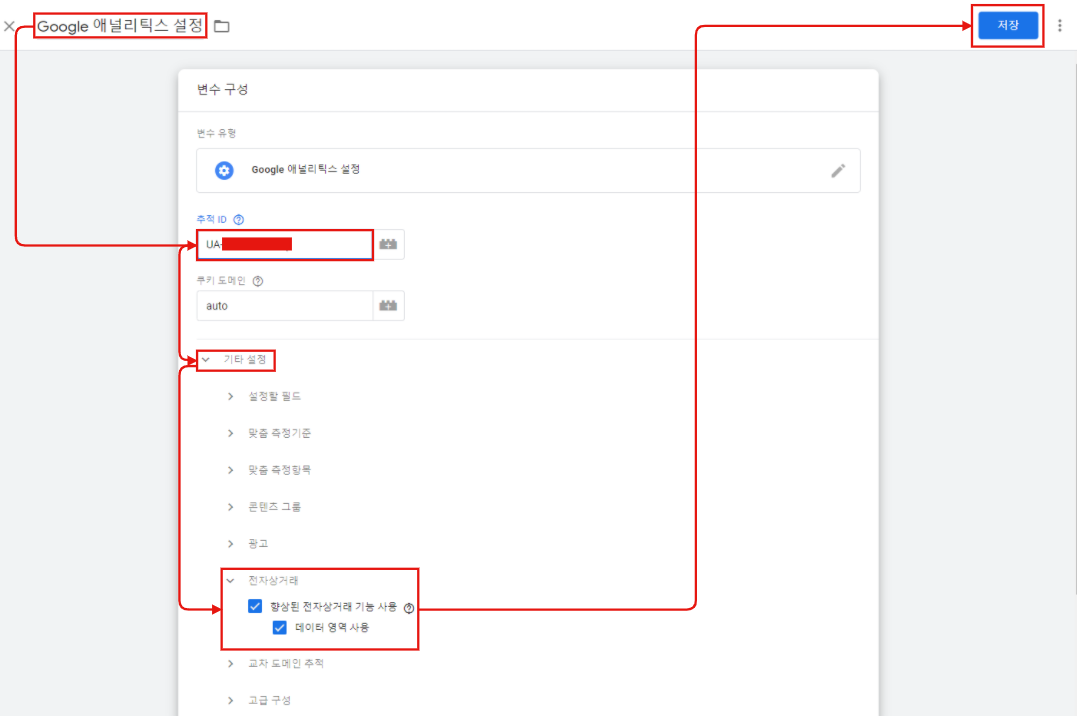Expand the 콘텐츠 그룹 section

(264, 507)
